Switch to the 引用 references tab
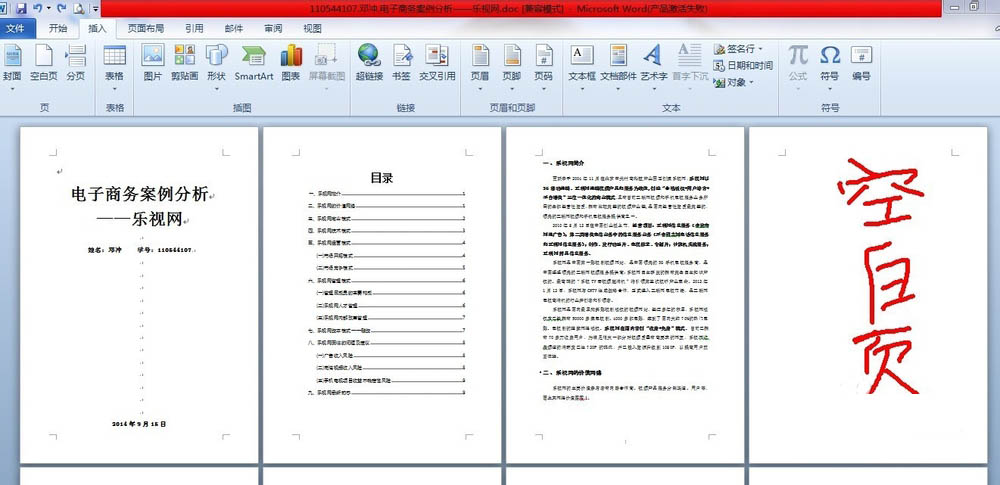 [195, 29]
